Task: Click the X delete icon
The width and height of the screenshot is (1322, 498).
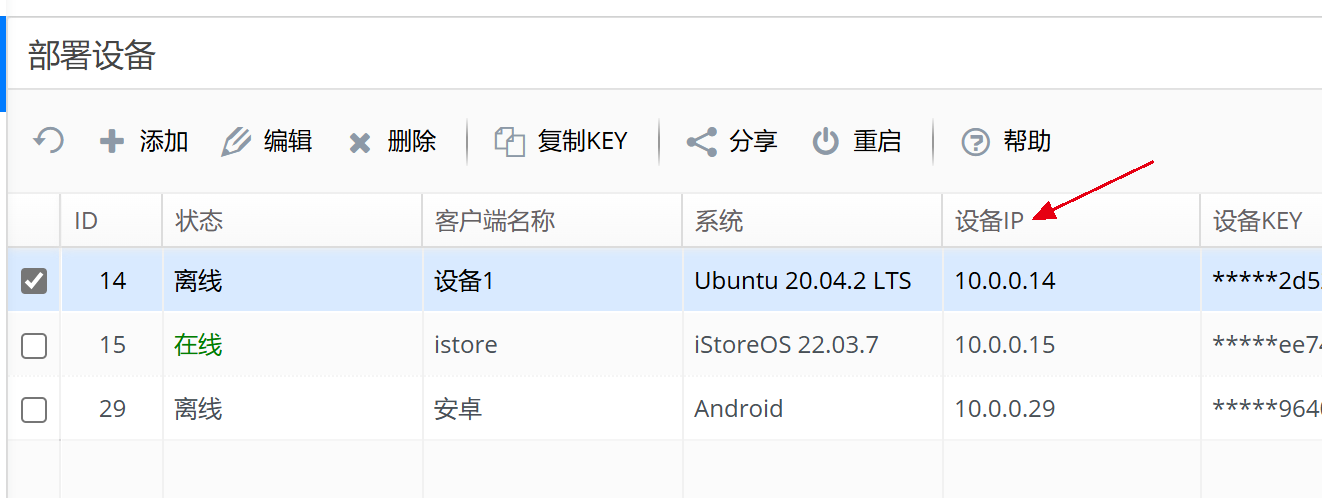Action: pyautogui.click(x=360, y=143)
